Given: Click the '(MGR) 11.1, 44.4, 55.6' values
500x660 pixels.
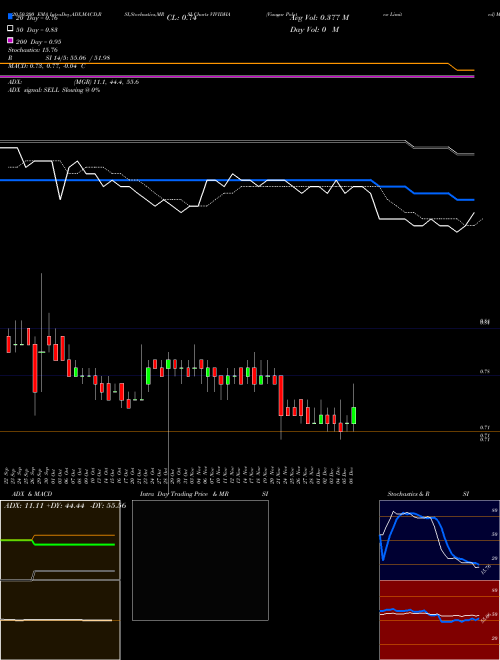Looking at the screenshot, I should click(106, 82).
